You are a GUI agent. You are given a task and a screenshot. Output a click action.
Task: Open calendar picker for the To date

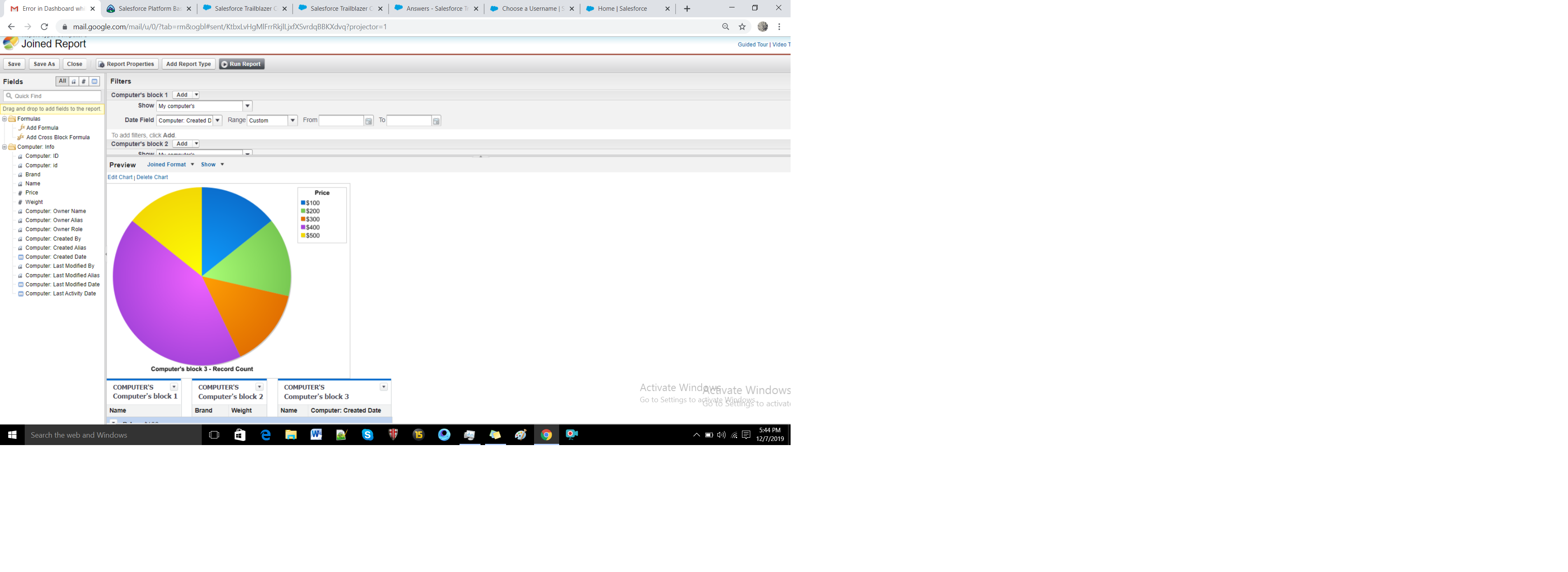tap(436, 121)
